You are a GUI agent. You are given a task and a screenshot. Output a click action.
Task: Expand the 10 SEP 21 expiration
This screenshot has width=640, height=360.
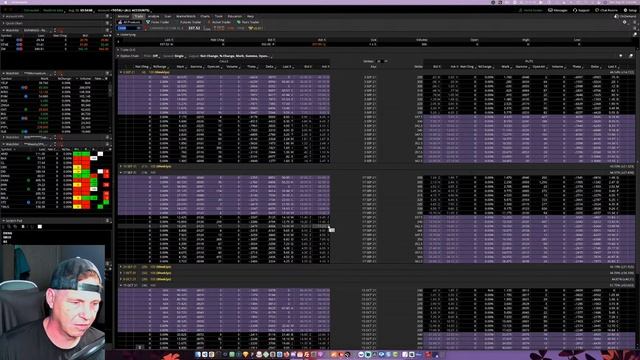121,167
